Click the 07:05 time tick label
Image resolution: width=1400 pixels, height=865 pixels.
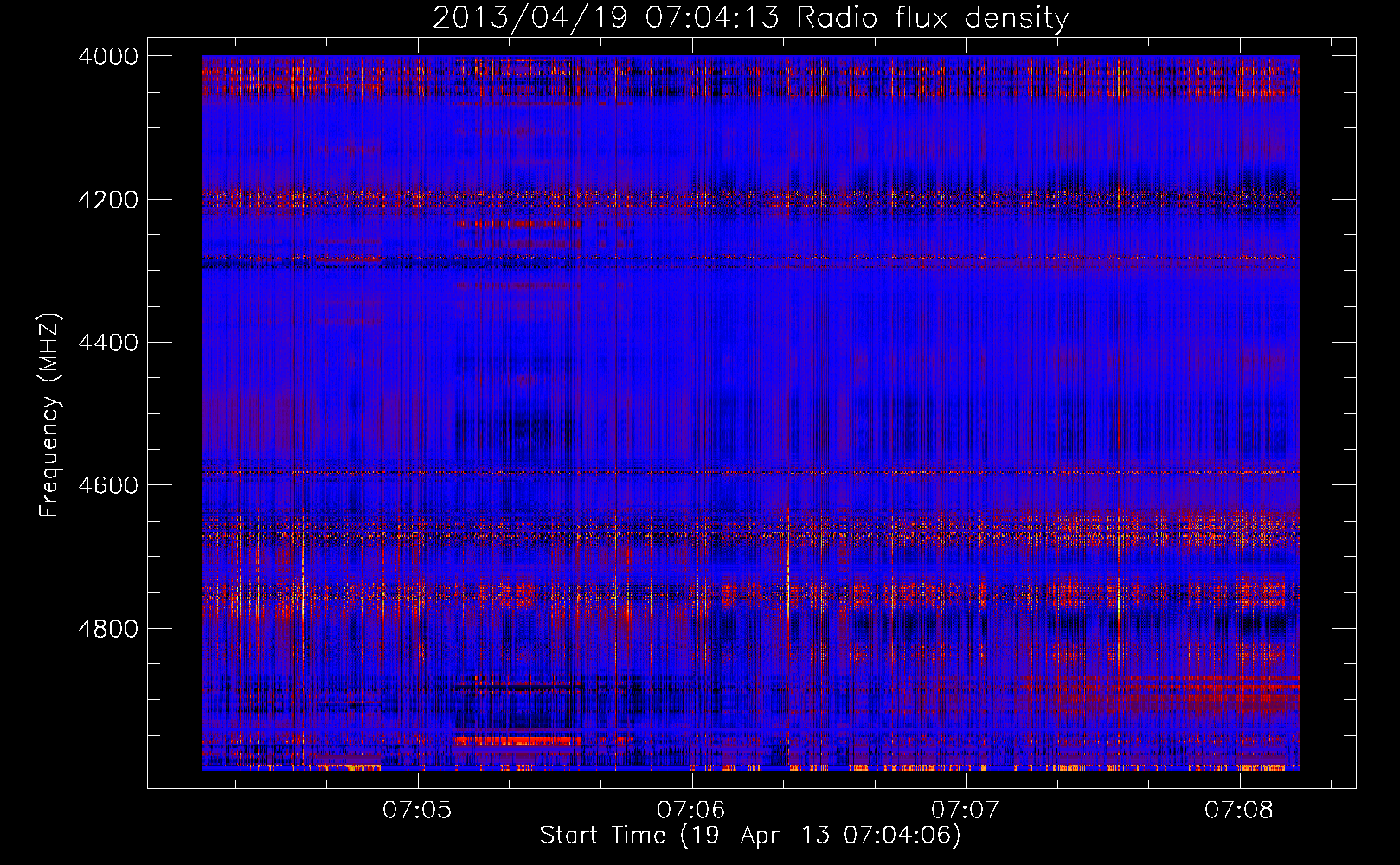point(418,810)
